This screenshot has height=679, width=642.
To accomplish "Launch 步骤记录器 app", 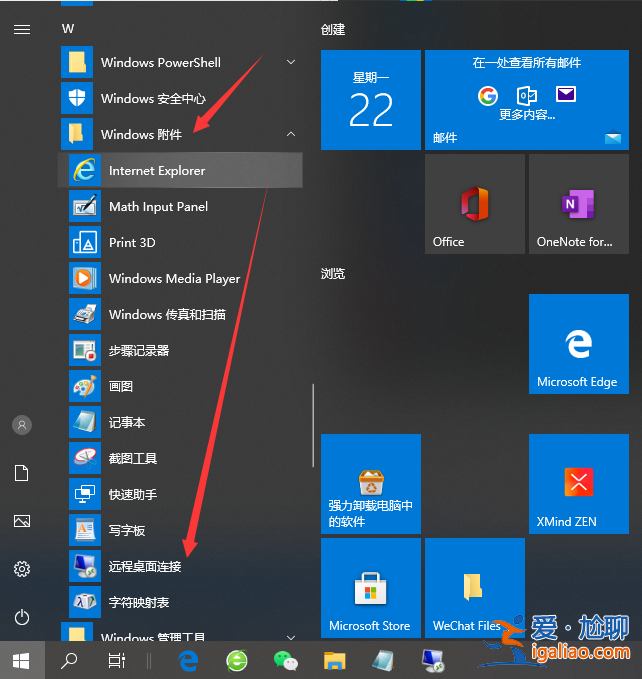I will pyautogui.click(x=180, y=350).
